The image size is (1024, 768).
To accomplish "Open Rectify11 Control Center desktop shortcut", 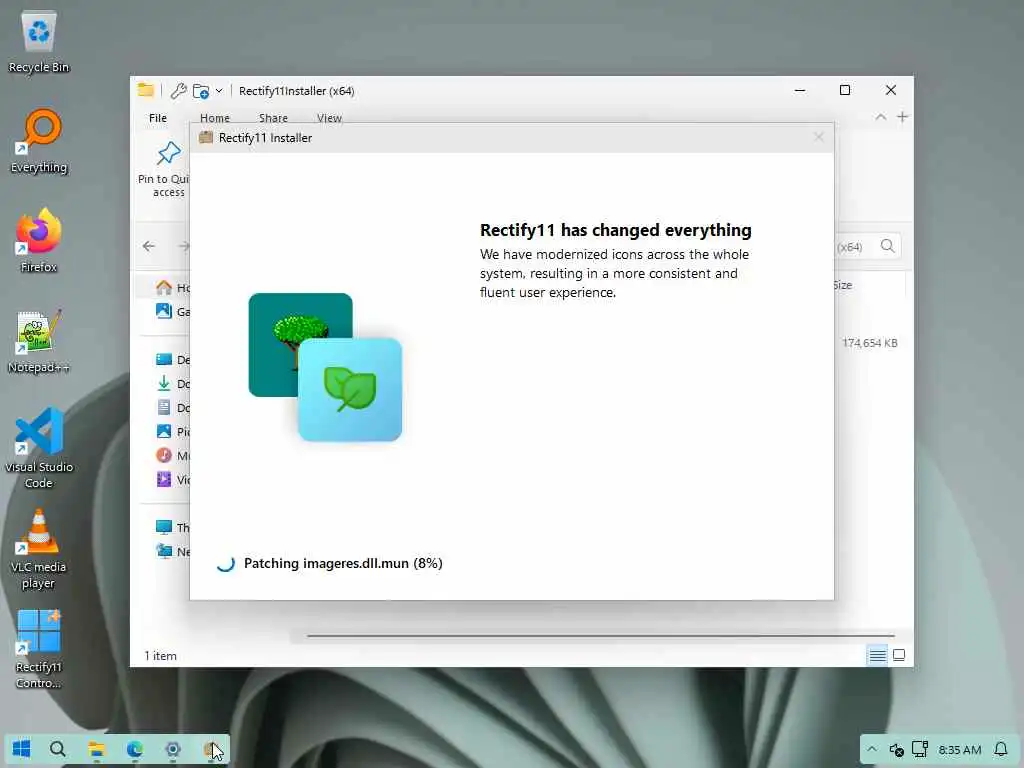I will click(39, 649).
